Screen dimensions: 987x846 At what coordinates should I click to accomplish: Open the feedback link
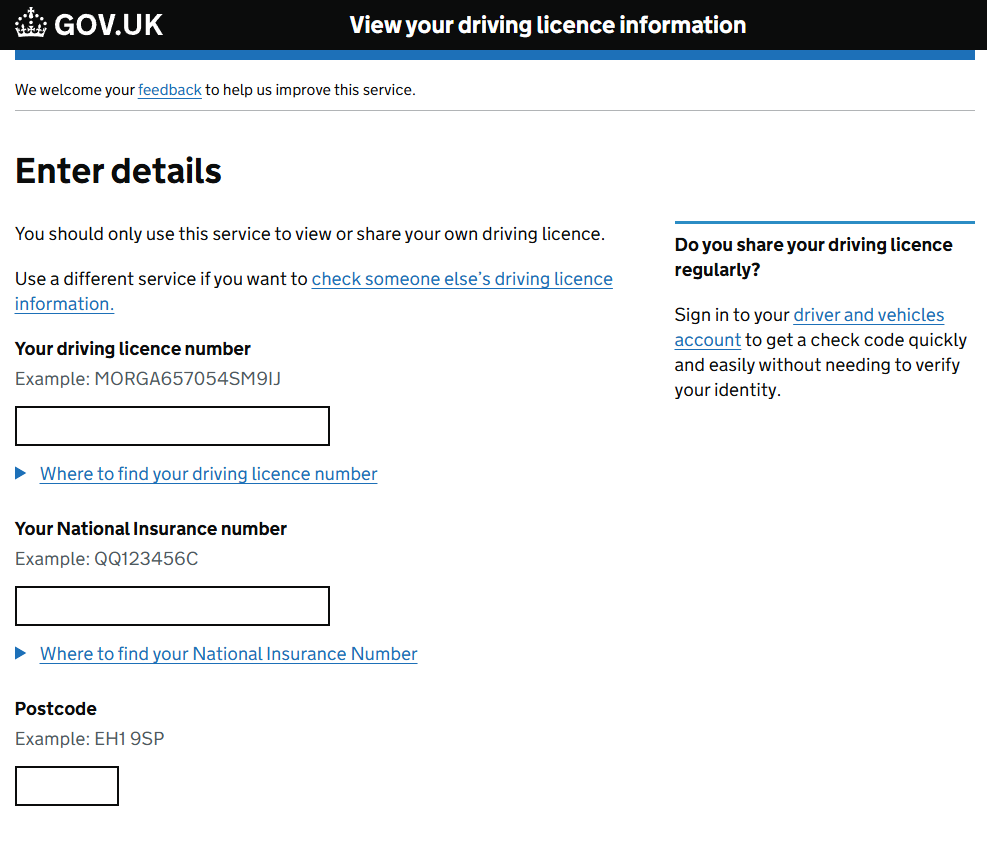click(170, 90)
